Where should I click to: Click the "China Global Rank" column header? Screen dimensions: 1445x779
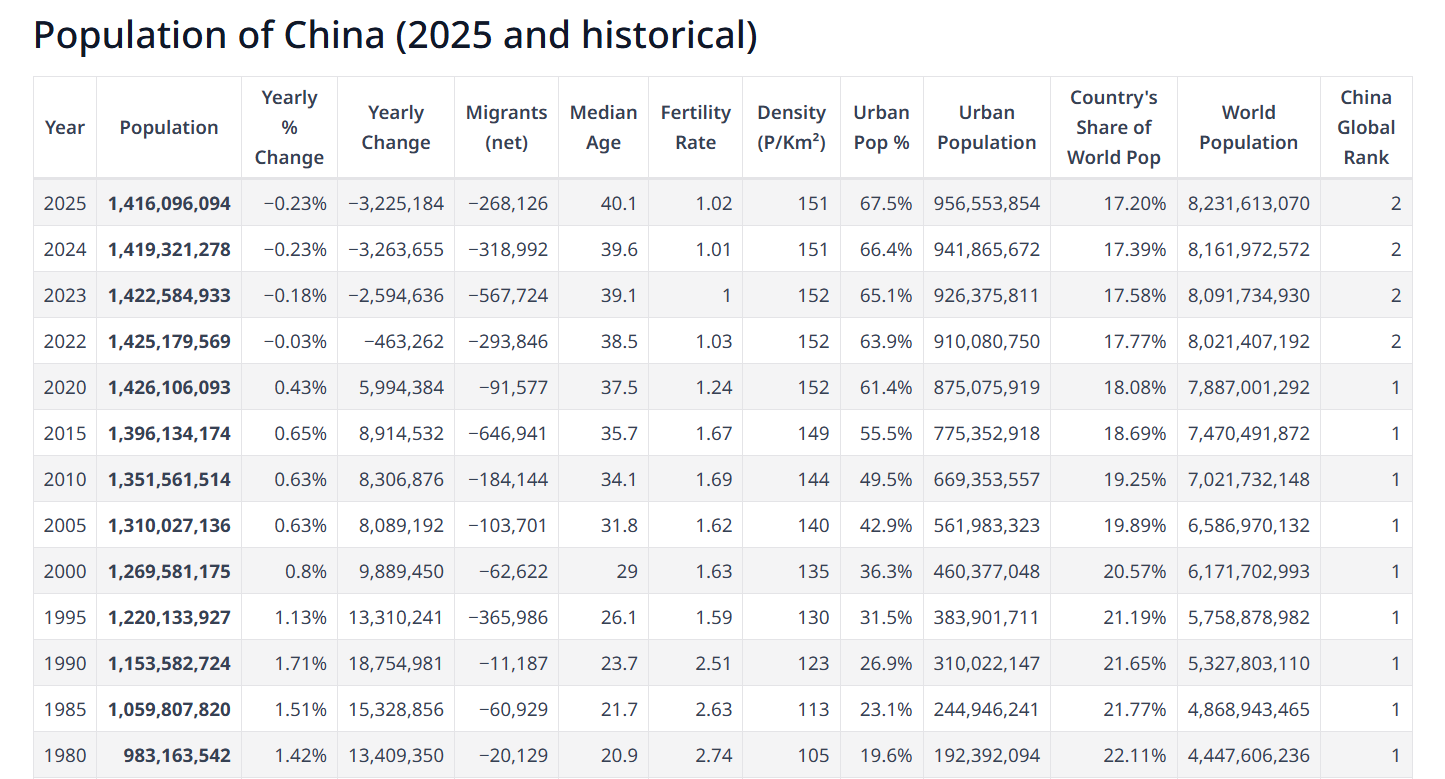1366,128
